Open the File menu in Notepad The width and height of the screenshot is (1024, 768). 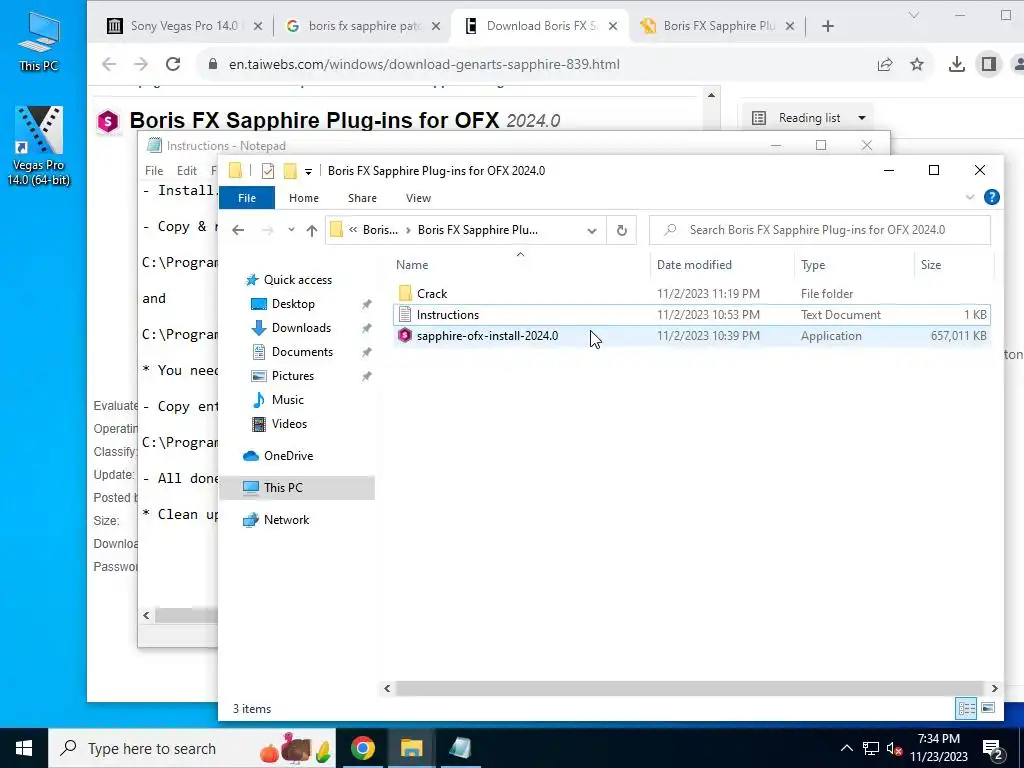pyautogui.click(x=154, y=170)
